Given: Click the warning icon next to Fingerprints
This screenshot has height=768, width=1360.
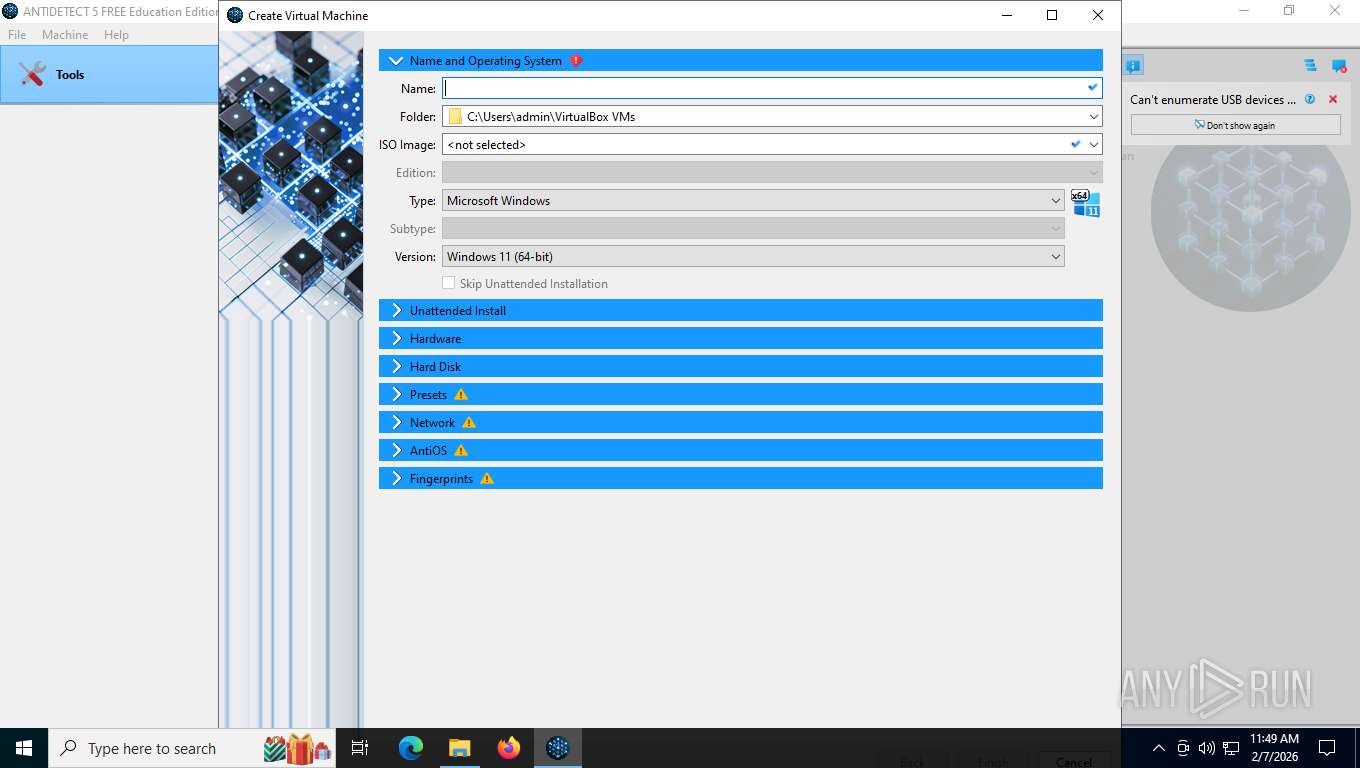Looking at the screenshot, I should (x=487, y=478).
